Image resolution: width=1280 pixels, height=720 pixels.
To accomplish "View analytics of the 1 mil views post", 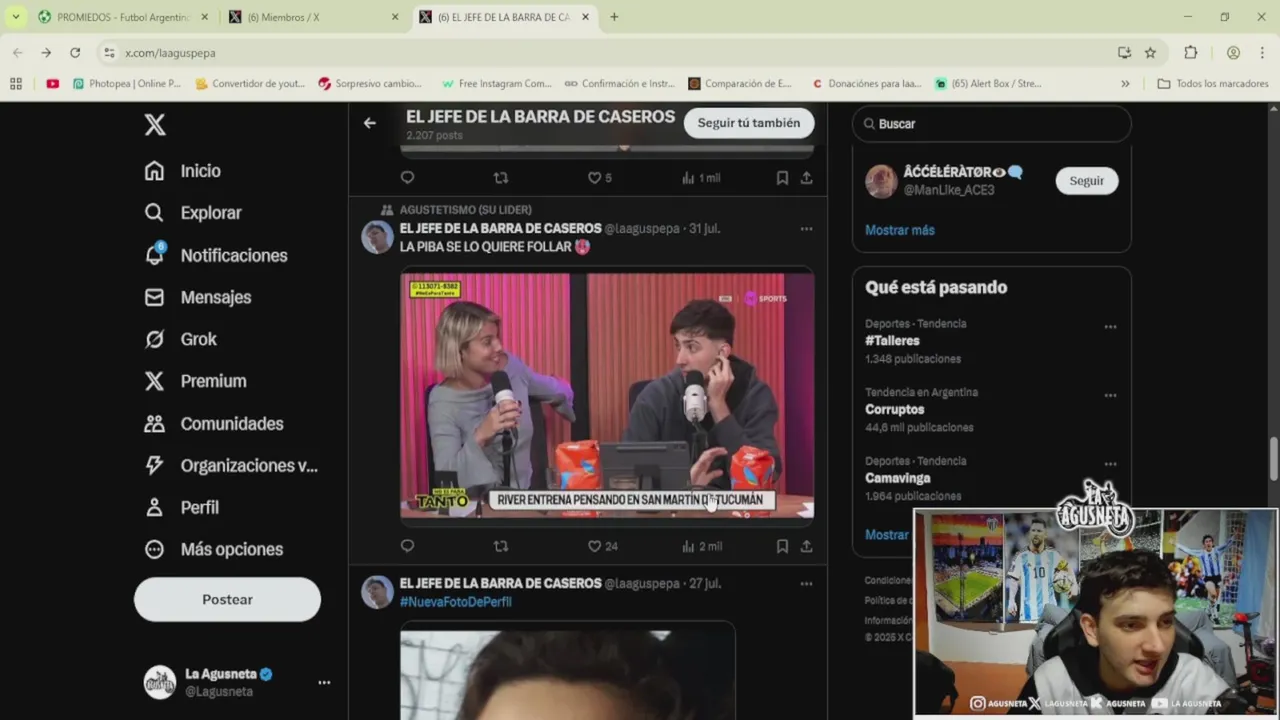I will [701, 178].
